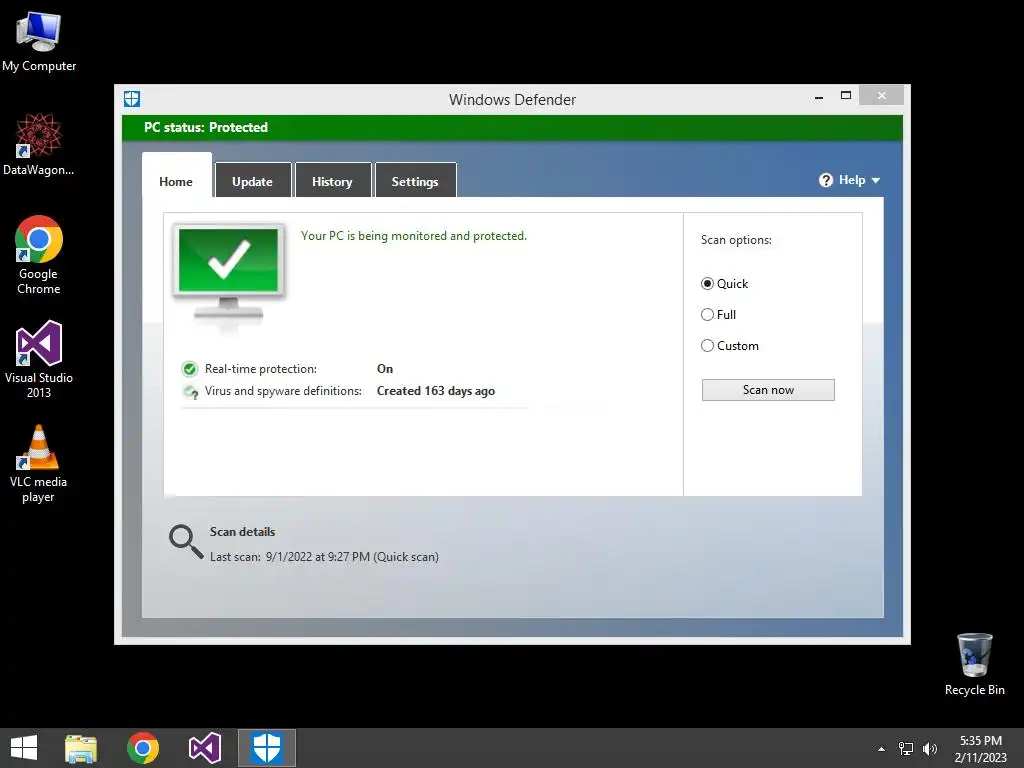Switch to the Update tab
The width and height of the screenshot is (1024, 768).
[x=253, y=180]
